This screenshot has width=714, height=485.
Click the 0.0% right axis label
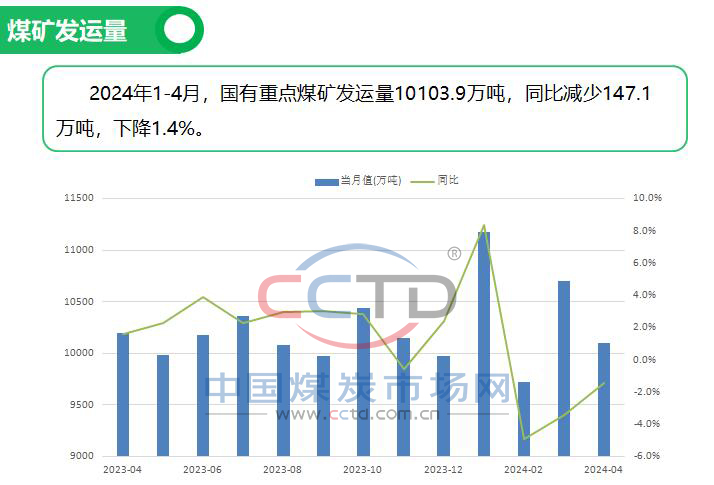[x=644, y=359]
